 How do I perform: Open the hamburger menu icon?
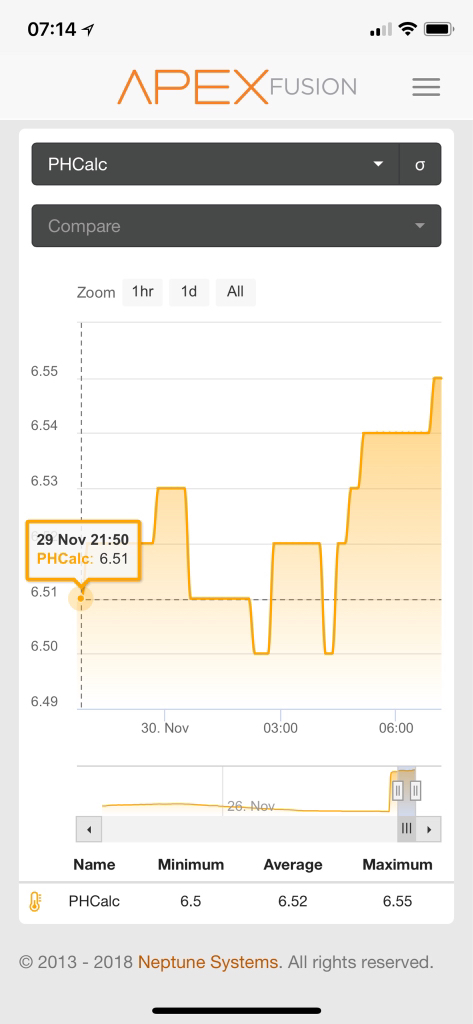[x=426, y=88]
